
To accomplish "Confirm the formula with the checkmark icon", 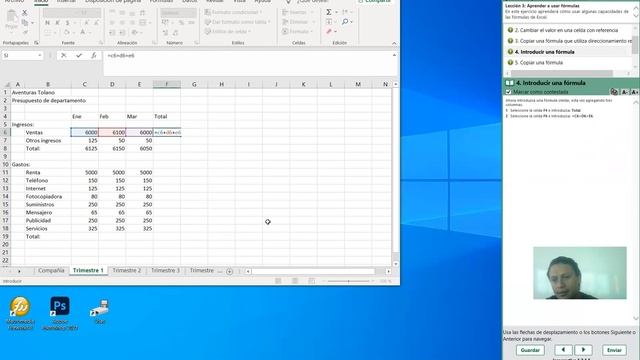I will [x=79, y=55].
